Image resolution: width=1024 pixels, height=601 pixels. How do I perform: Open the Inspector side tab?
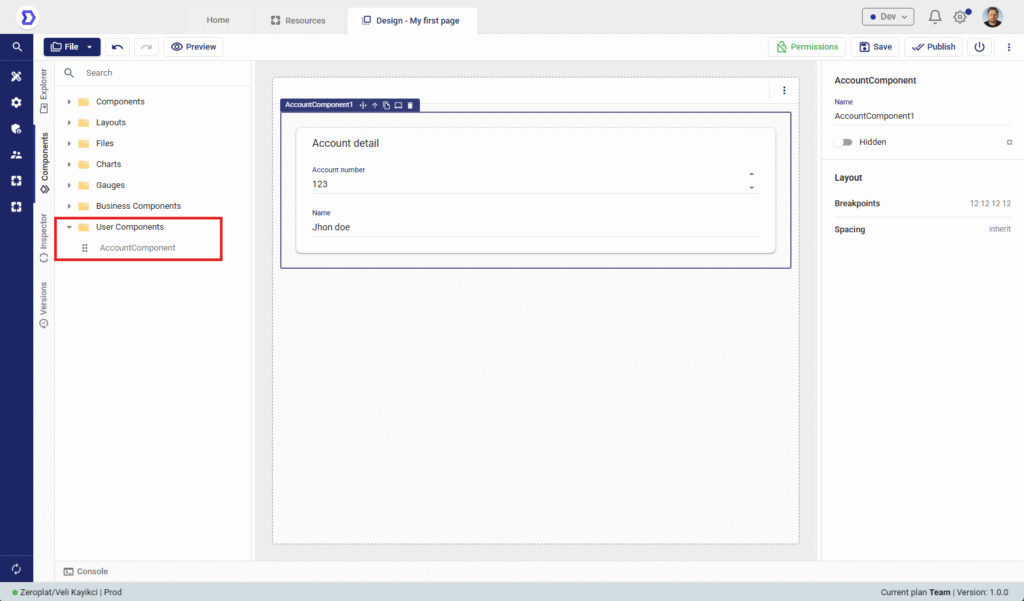coord(43,238)
